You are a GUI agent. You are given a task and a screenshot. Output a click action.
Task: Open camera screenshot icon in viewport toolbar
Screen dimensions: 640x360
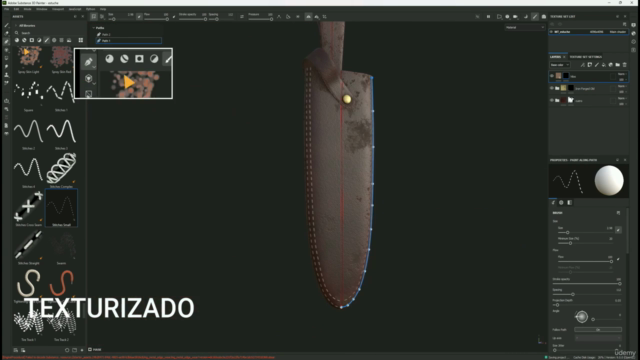pyautogui.click(x=544, y=17)
